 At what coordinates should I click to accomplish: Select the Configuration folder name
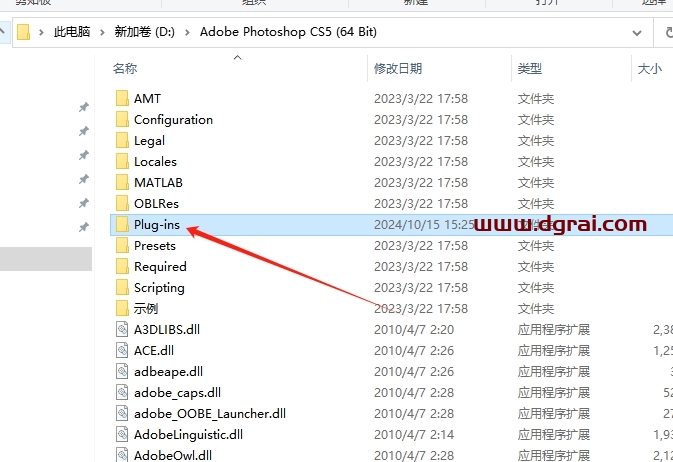pyautogui.click(x=173, y=119)
